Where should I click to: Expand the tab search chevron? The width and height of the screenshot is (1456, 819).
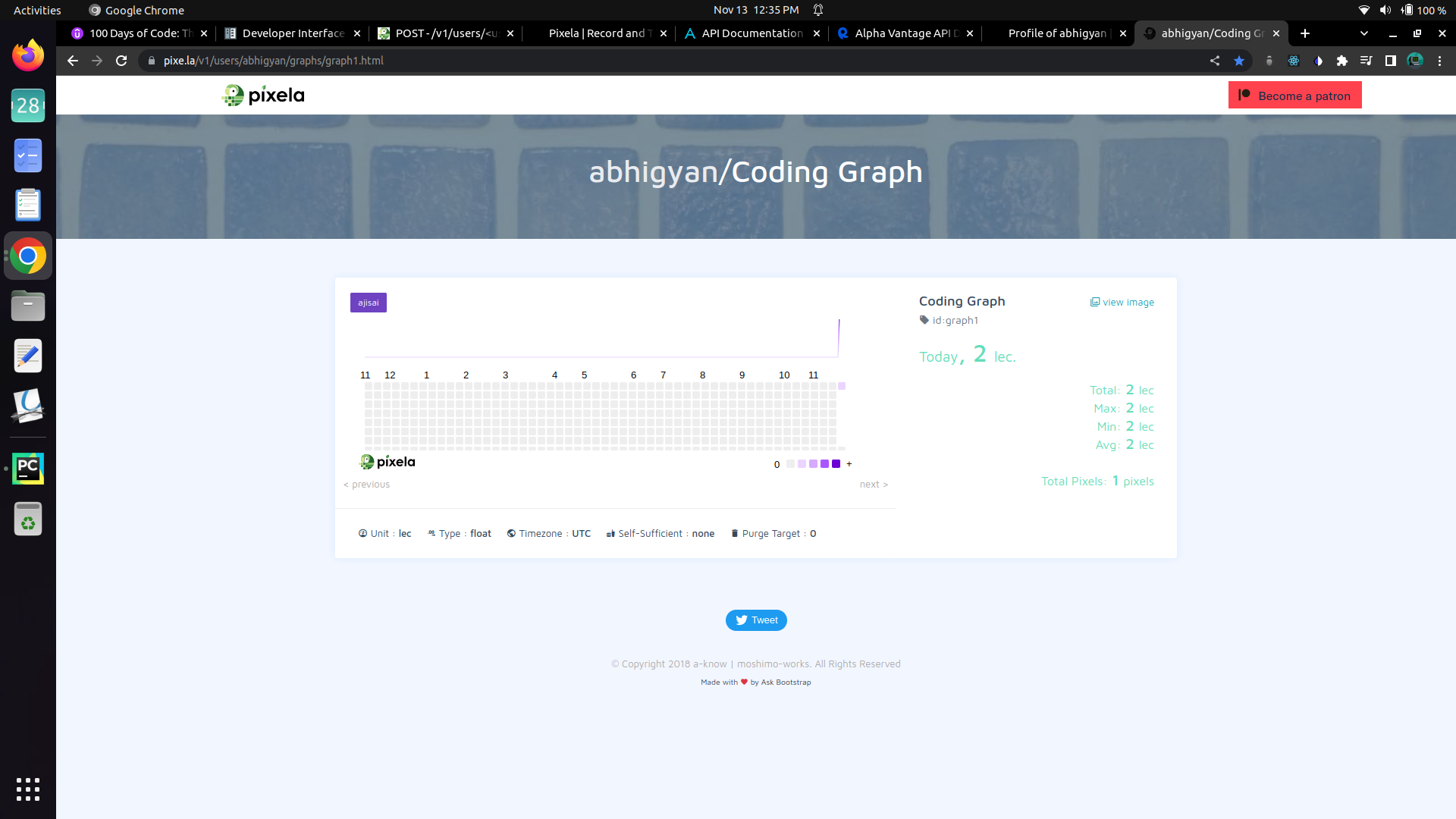click(x=1363, y=33)
